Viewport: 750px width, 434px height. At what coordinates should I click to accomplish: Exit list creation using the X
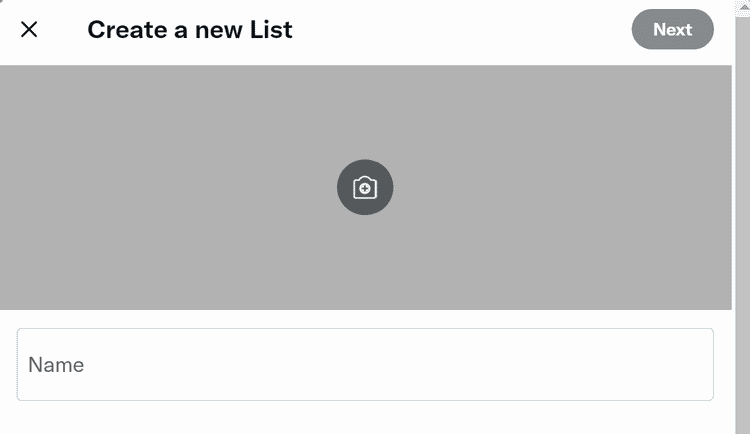[x=29, y=29]
